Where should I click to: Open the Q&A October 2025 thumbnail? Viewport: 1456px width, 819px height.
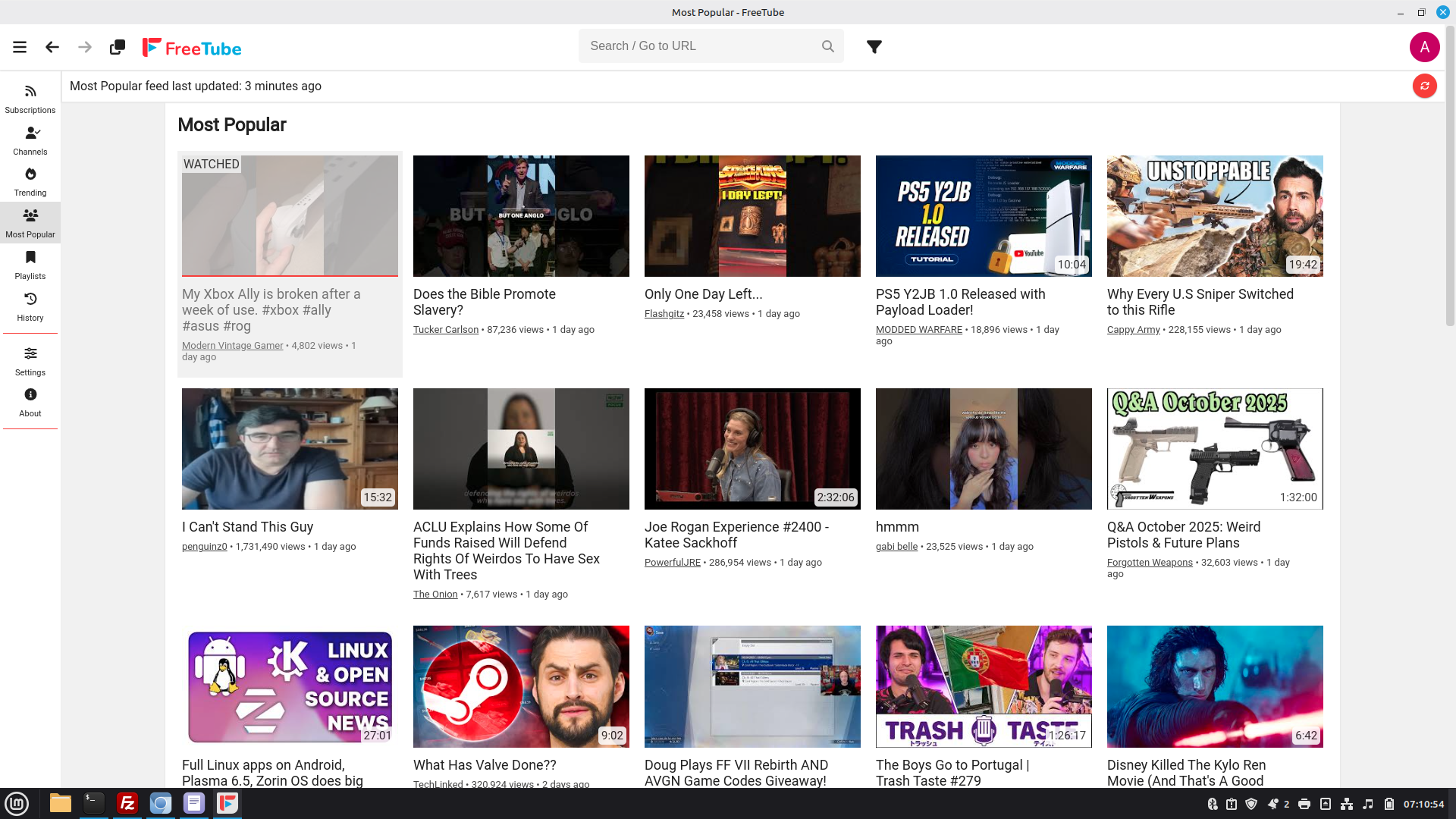tap(1215, 449)
